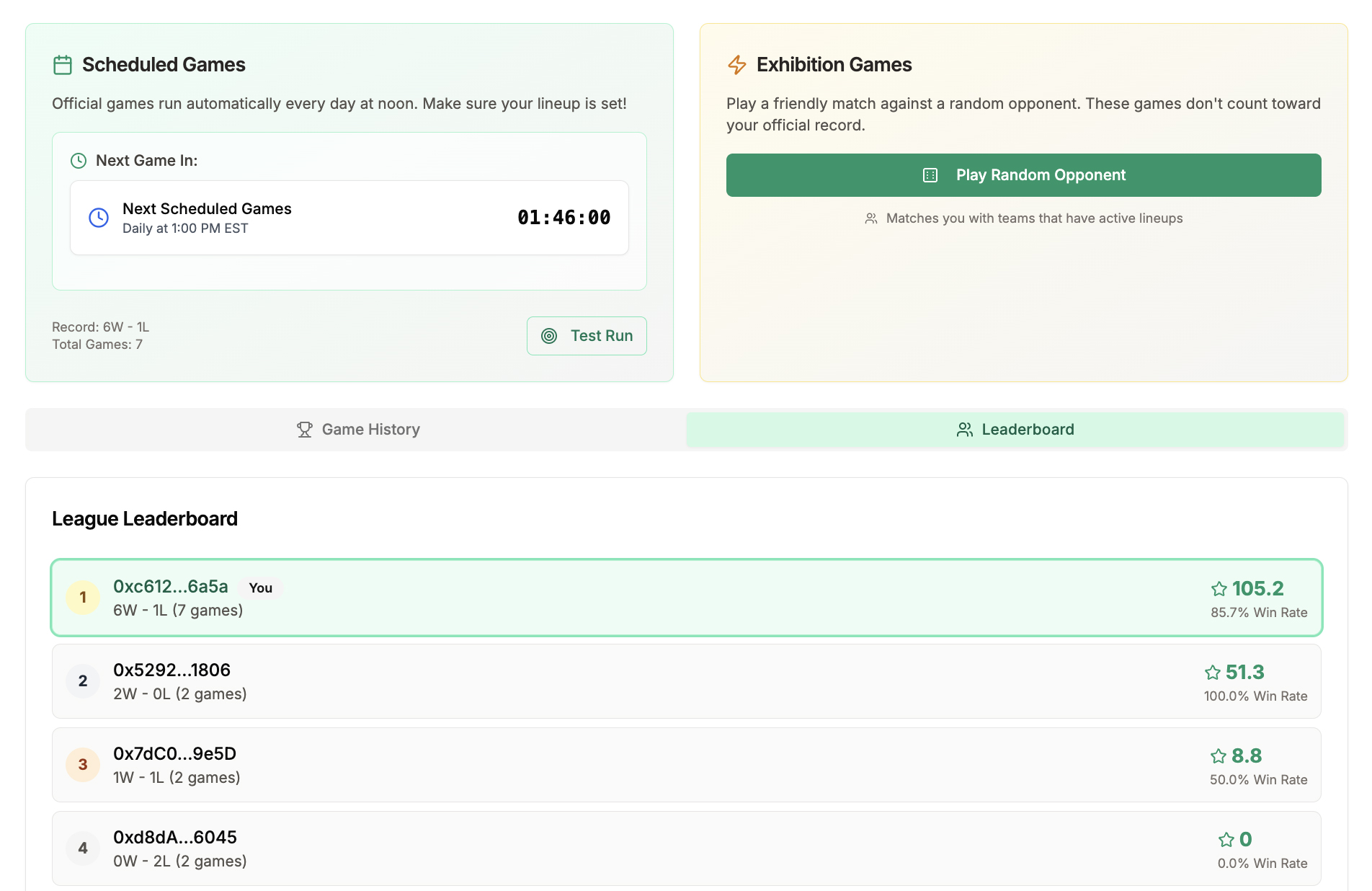Click the people icon in Leaderboard tab
The image size is (1372, 891).
point(965,430)
